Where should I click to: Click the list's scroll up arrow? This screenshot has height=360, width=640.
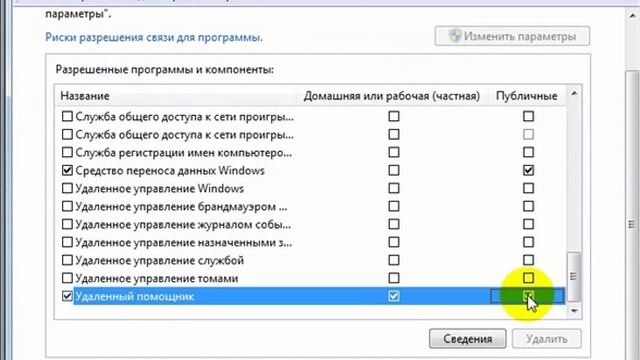[574, 93]
